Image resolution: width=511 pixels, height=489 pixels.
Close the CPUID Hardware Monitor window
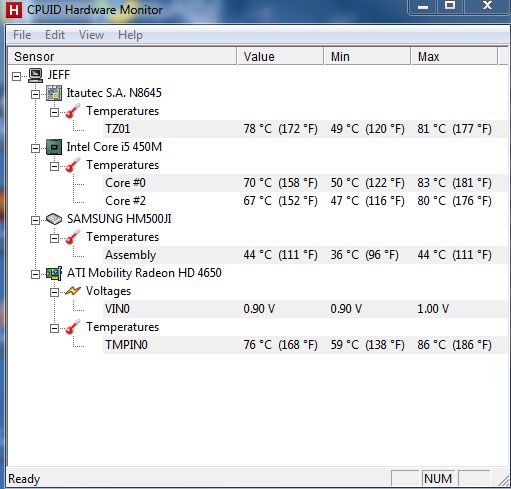pyautogui.click(x=487, y=6)
